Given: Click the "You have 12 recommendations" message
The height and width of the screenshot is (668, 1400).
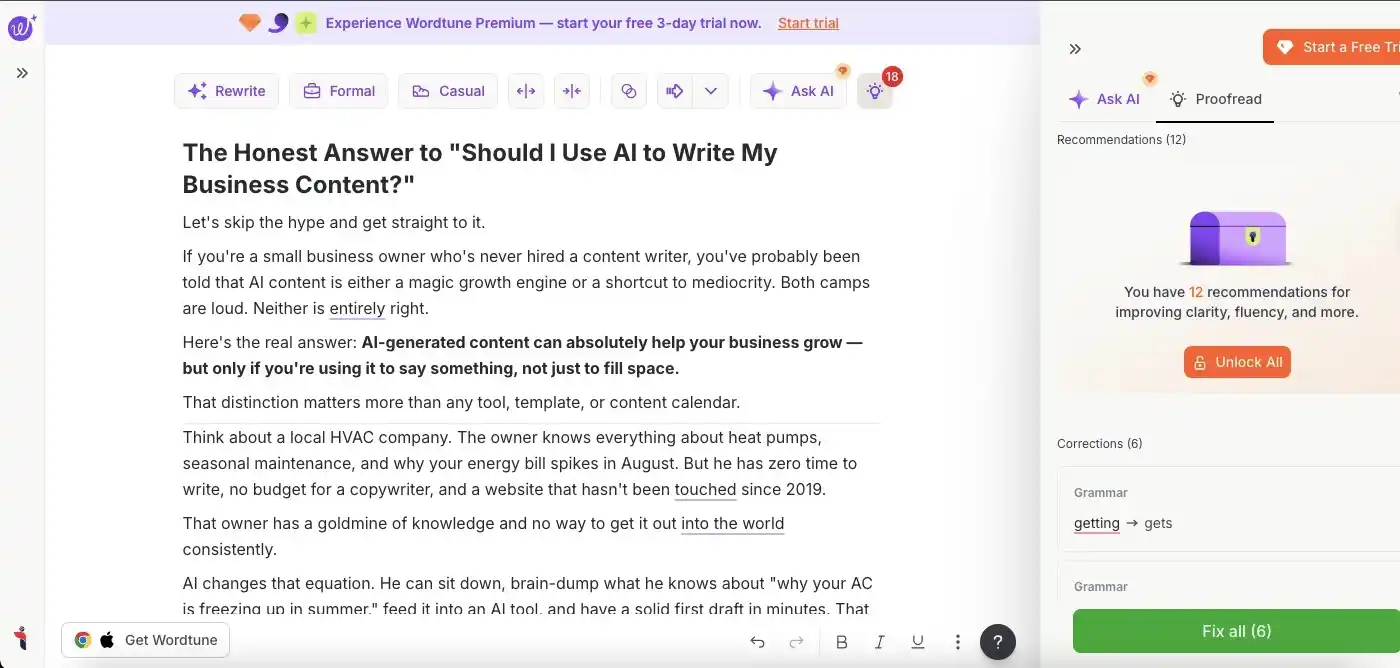Looking at the screenshot, I should [1236, 302].
